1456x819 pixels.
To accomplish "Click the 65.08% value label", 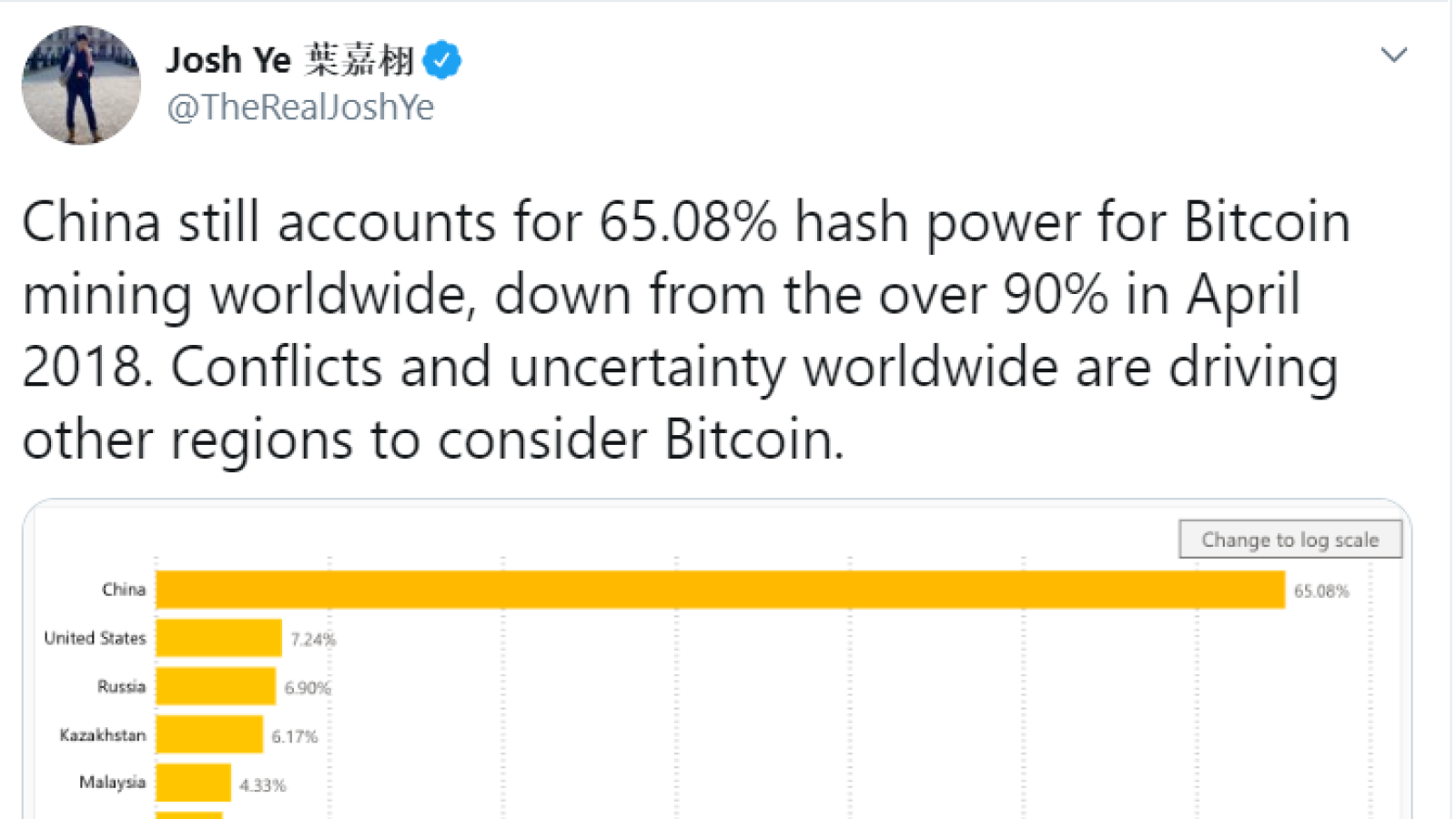I will [1321, 591].
